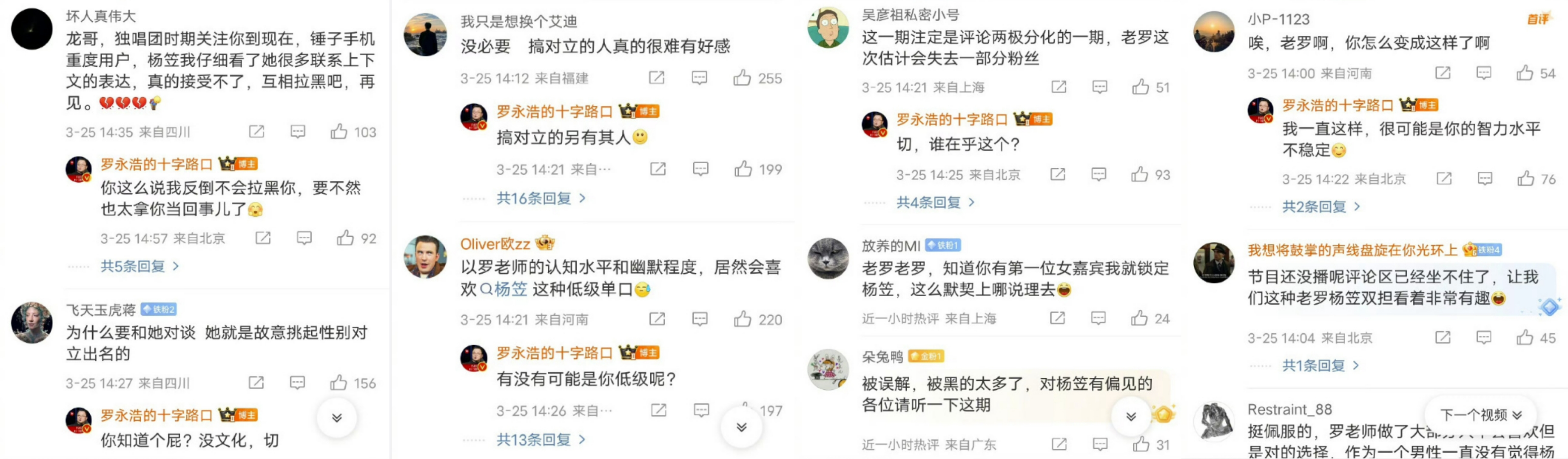Share 我只是想换个艾迪's comment via forward icon
The width and height of the screenshot is (1568, 459).
coord(657,78)
